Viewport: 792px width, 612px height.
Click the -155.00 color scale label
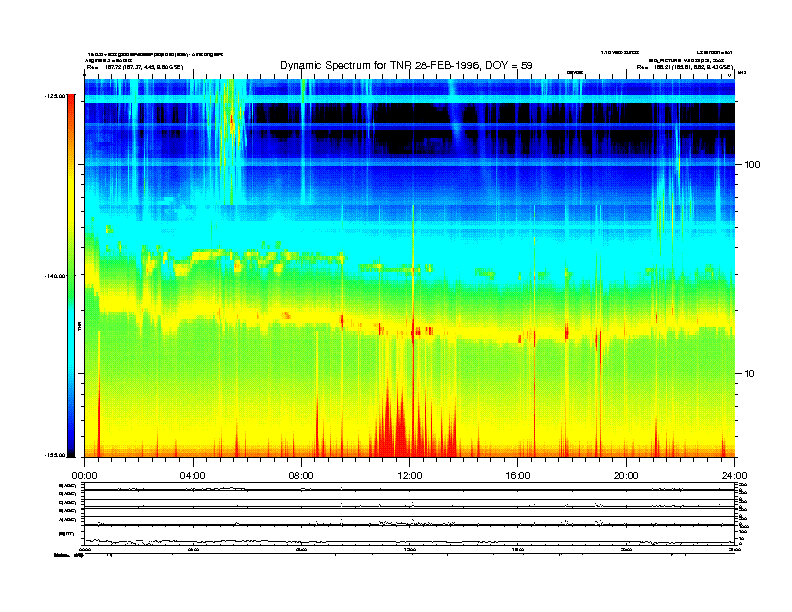tap(54, 455)
